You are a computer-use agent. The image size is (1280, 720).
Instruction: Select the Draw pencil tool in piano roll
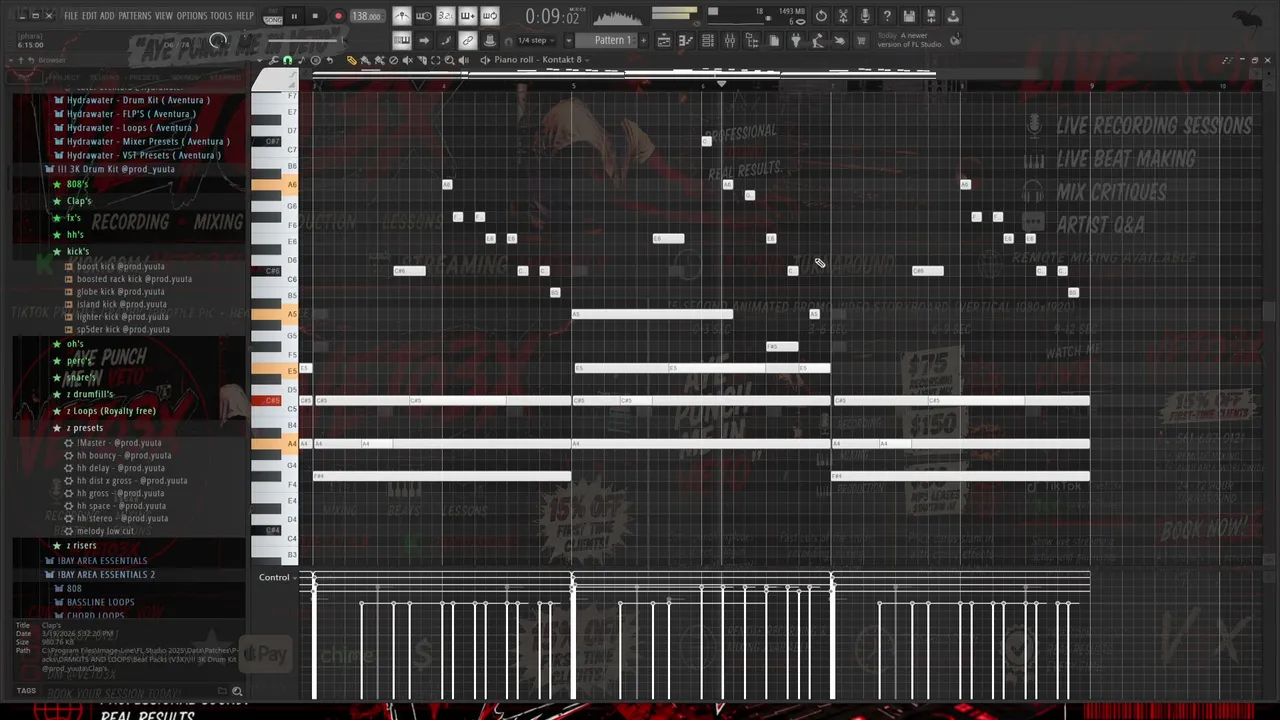351,60
